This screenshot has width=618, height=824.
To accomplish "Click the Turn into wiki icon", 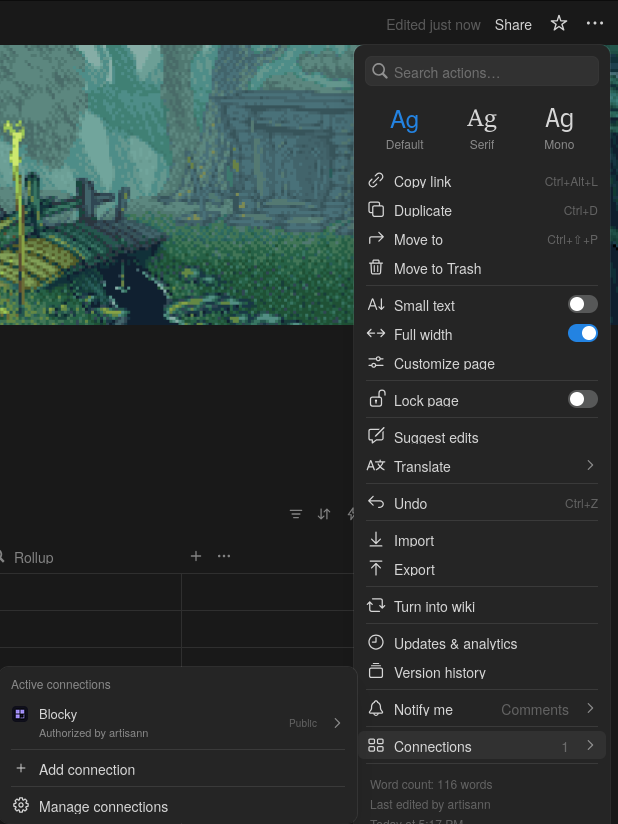I will (x=376, y=605).
